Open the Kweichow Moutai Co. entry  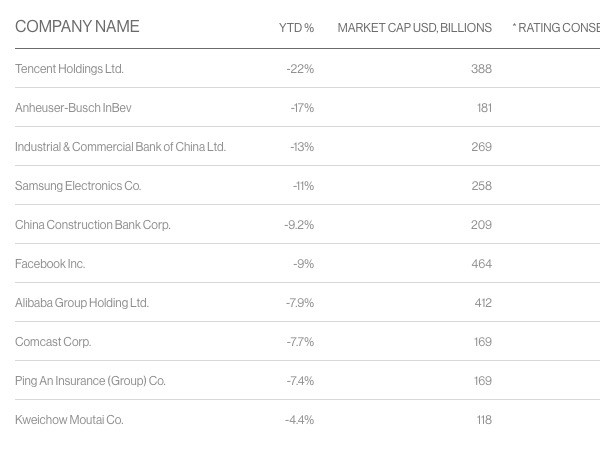pos(69,420)
